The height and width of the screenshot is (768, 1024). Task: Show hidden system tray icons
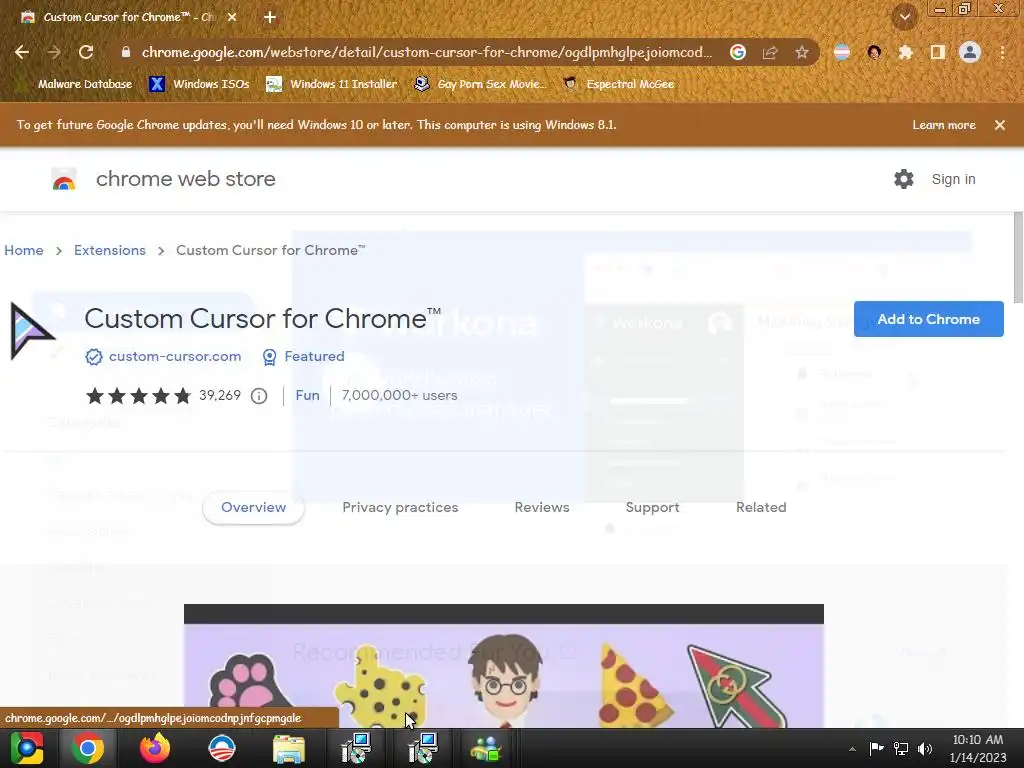click(852, 749)
